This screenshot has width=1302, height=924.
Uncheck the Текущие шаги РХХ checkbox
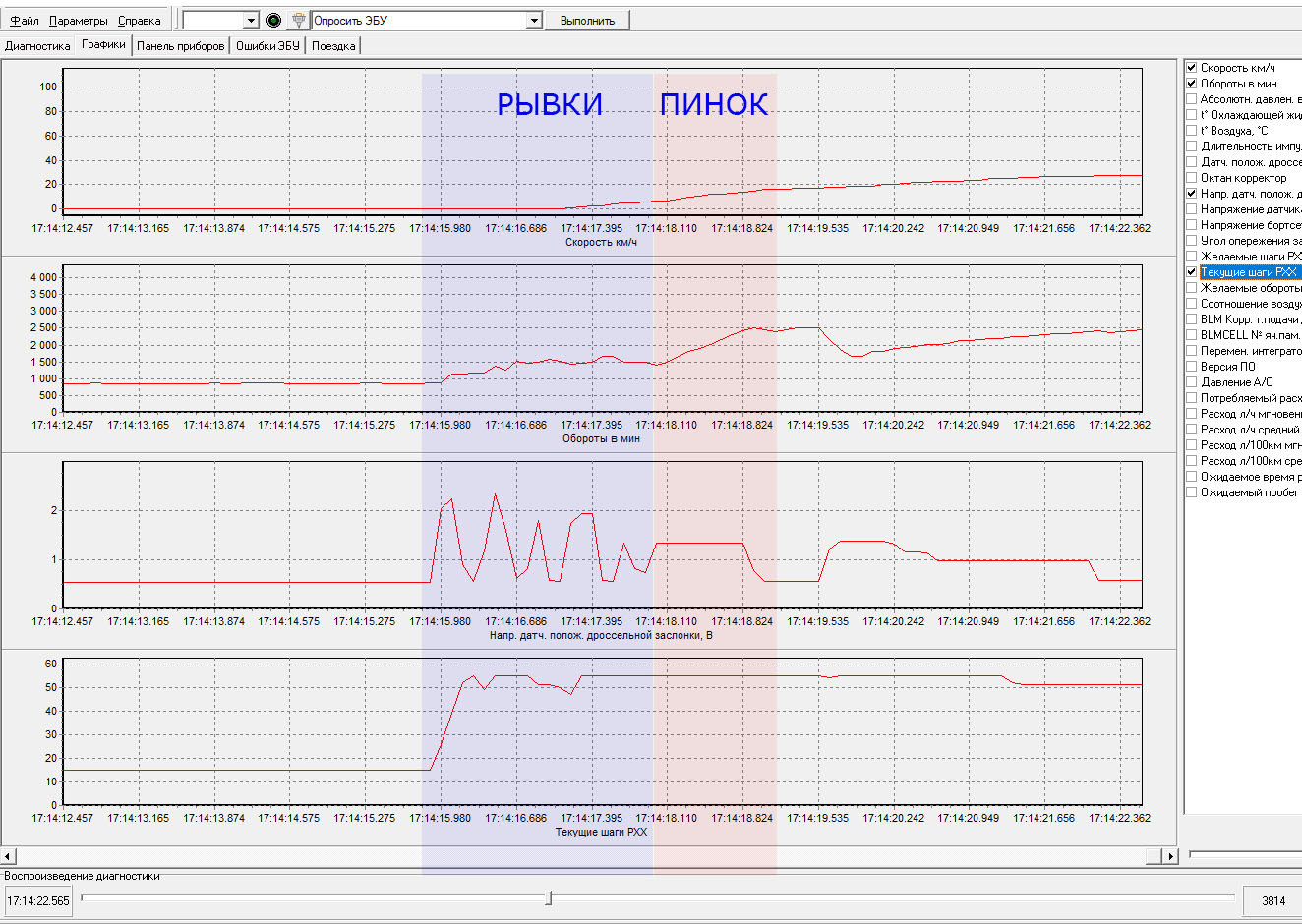[1191, 272]
